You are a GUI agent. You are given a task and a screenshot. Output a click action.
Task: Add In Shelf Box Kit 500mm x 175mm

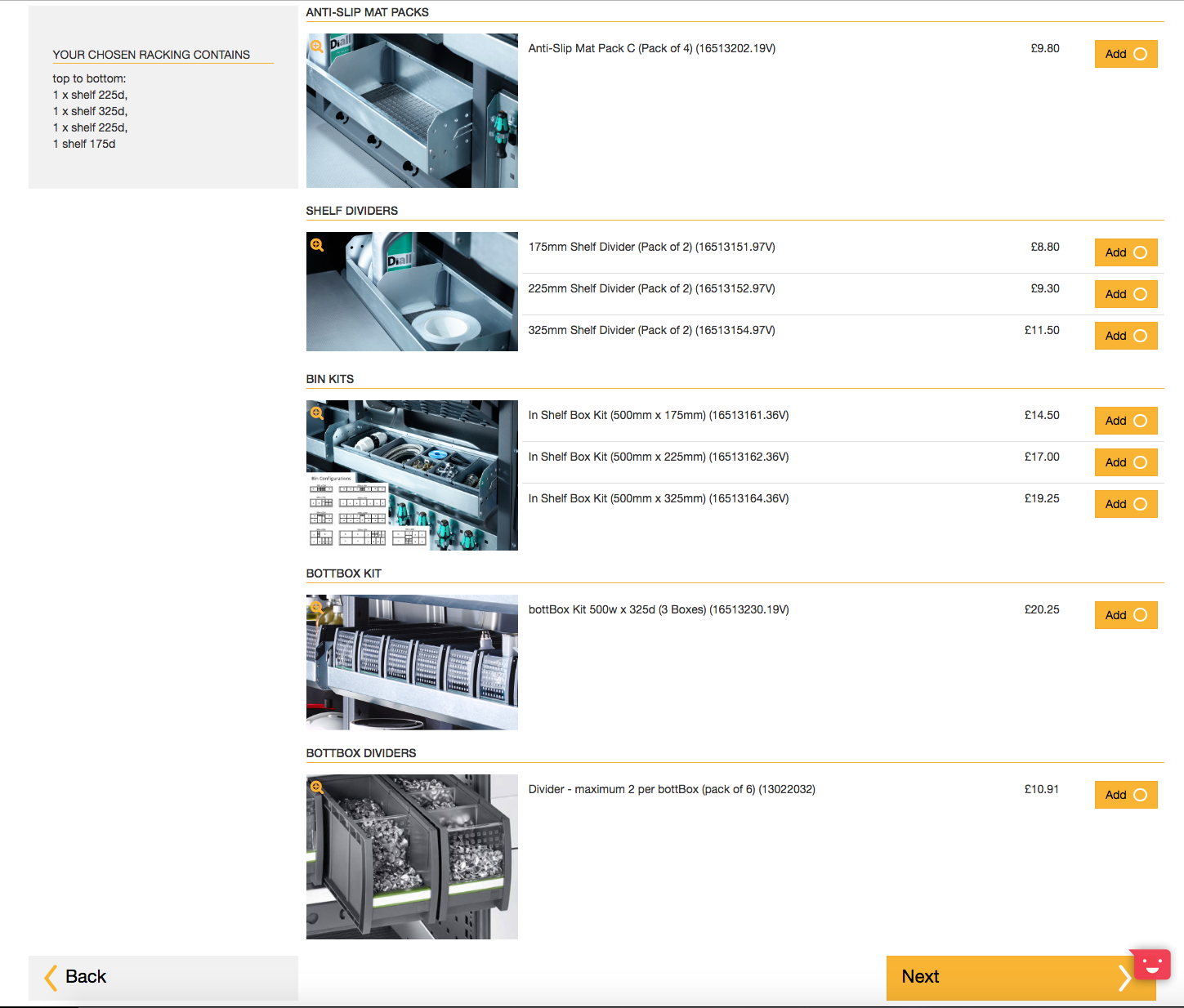[1125, 421]
